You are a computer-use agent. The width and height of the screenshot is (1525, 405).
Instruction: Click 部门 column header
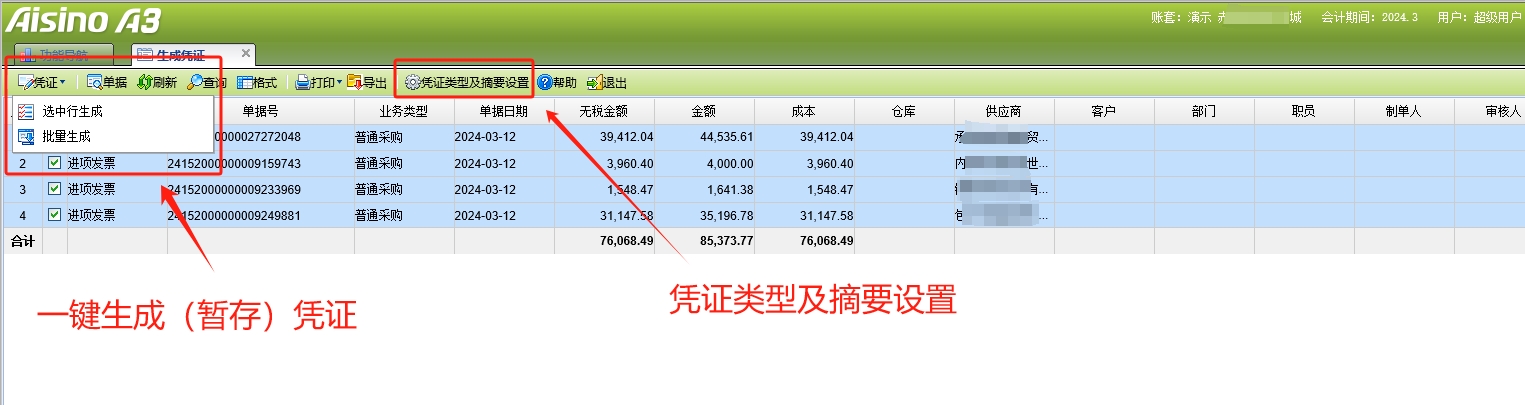point(1204,111)
